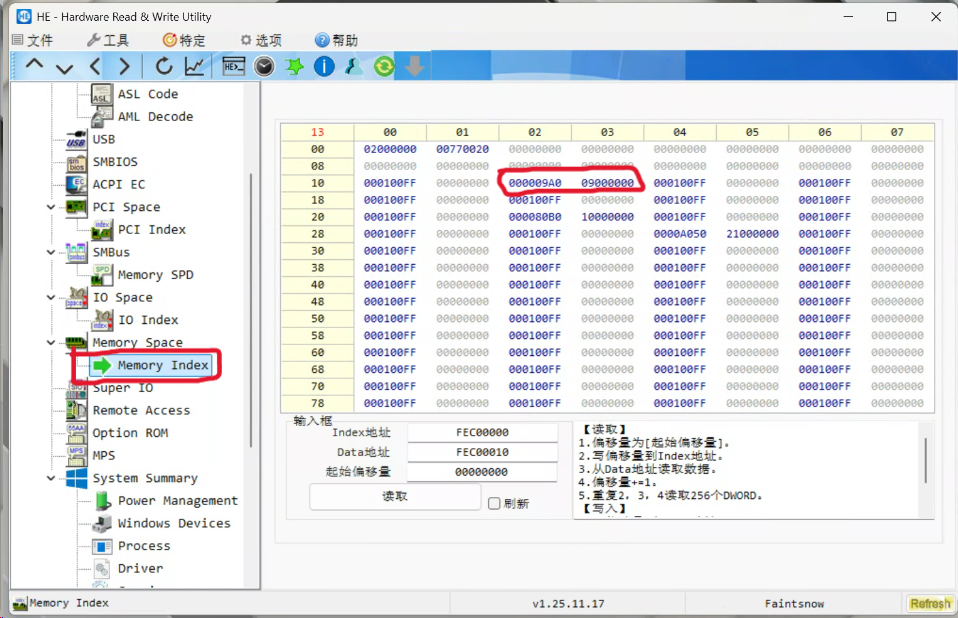Enable the 刷新 checkbox
Image resolution: width=958 pixels, height=618 pixels.
click(494, 503)
